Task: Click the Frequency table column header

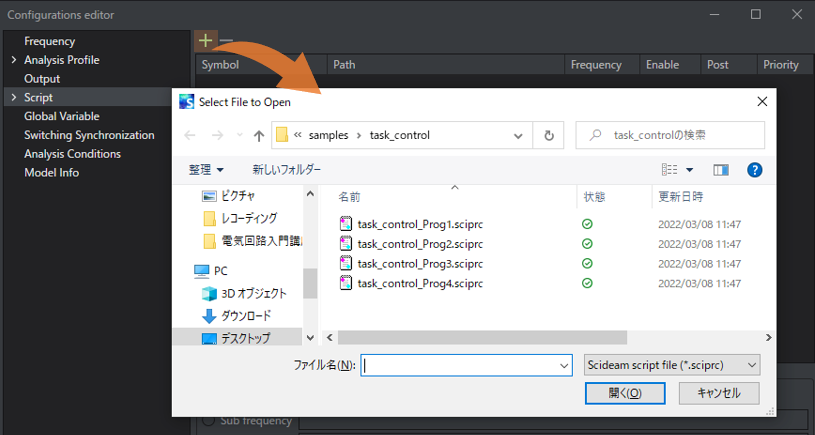Action: tap(602, 65)
